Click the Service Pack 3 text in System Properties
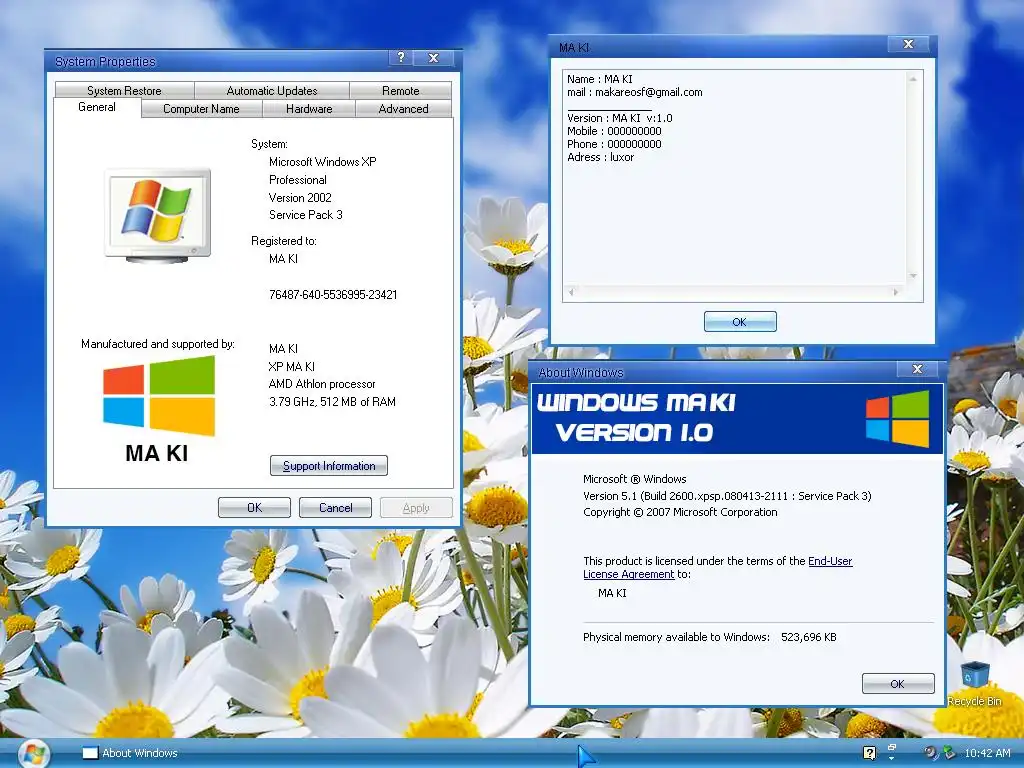Viewport: 1024px width, 768px height. (306, 215)
